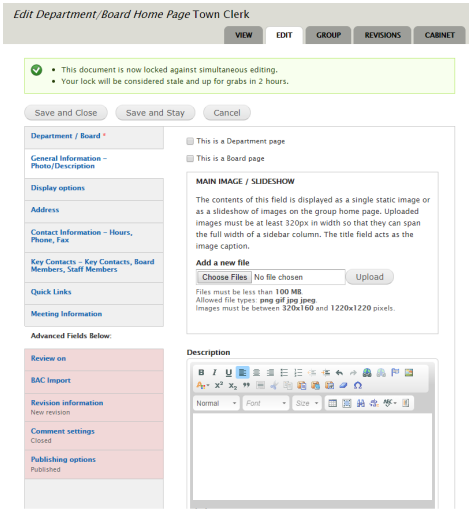The image size is (471, 516).
Task: Open Key Contacts vertical tab
Action: [x=94, y=267]
